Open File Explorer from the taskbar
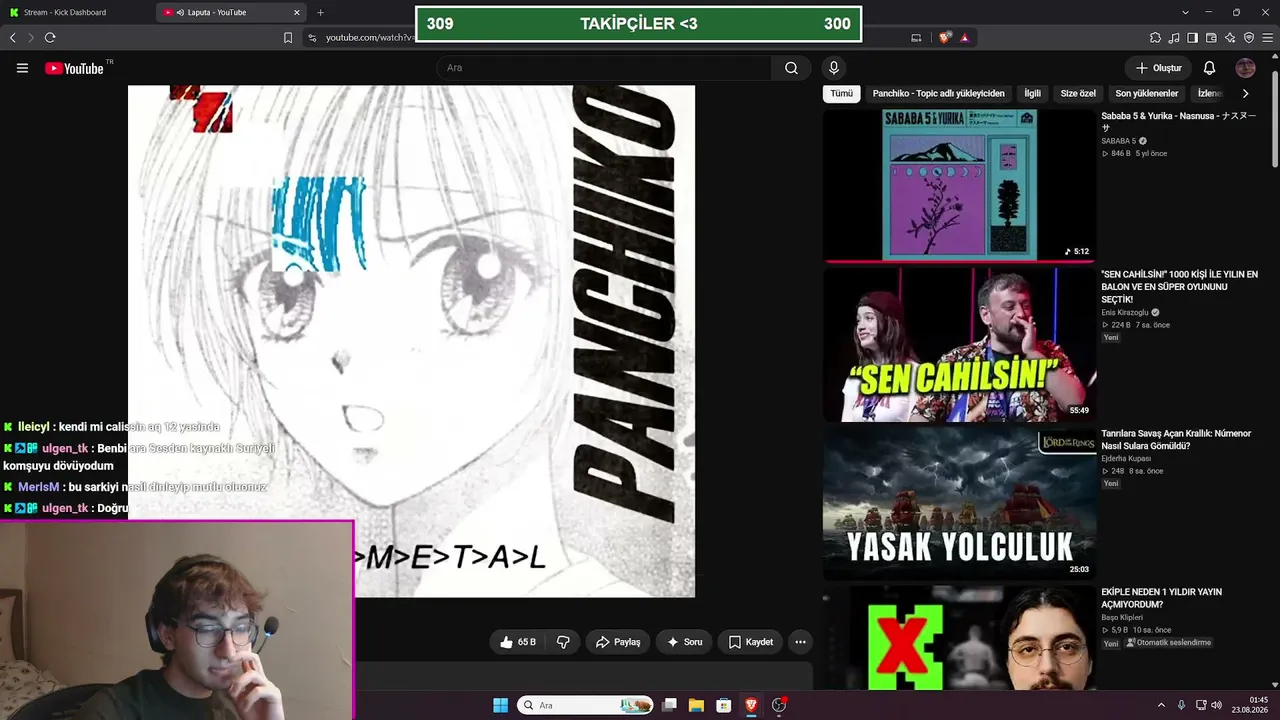The height and width of the screenshot is (720, 1280). 697,705
